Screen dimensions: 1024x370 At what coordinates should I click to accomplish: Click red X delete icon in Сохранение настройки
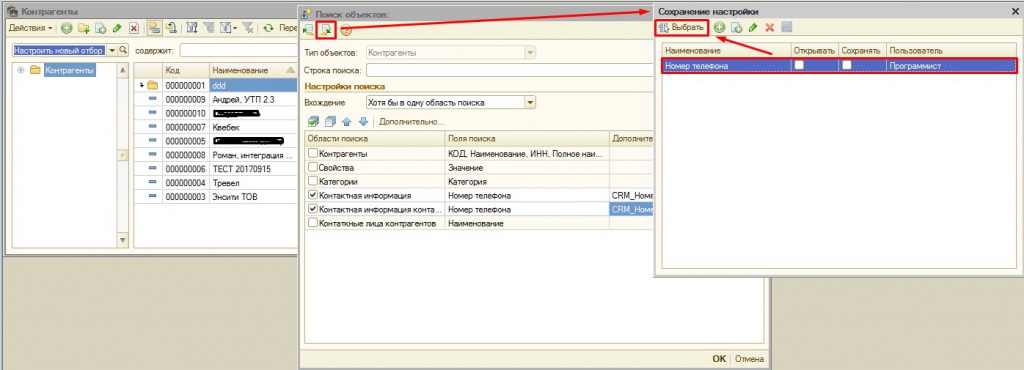pyautogui.click(x=769, y=27)
